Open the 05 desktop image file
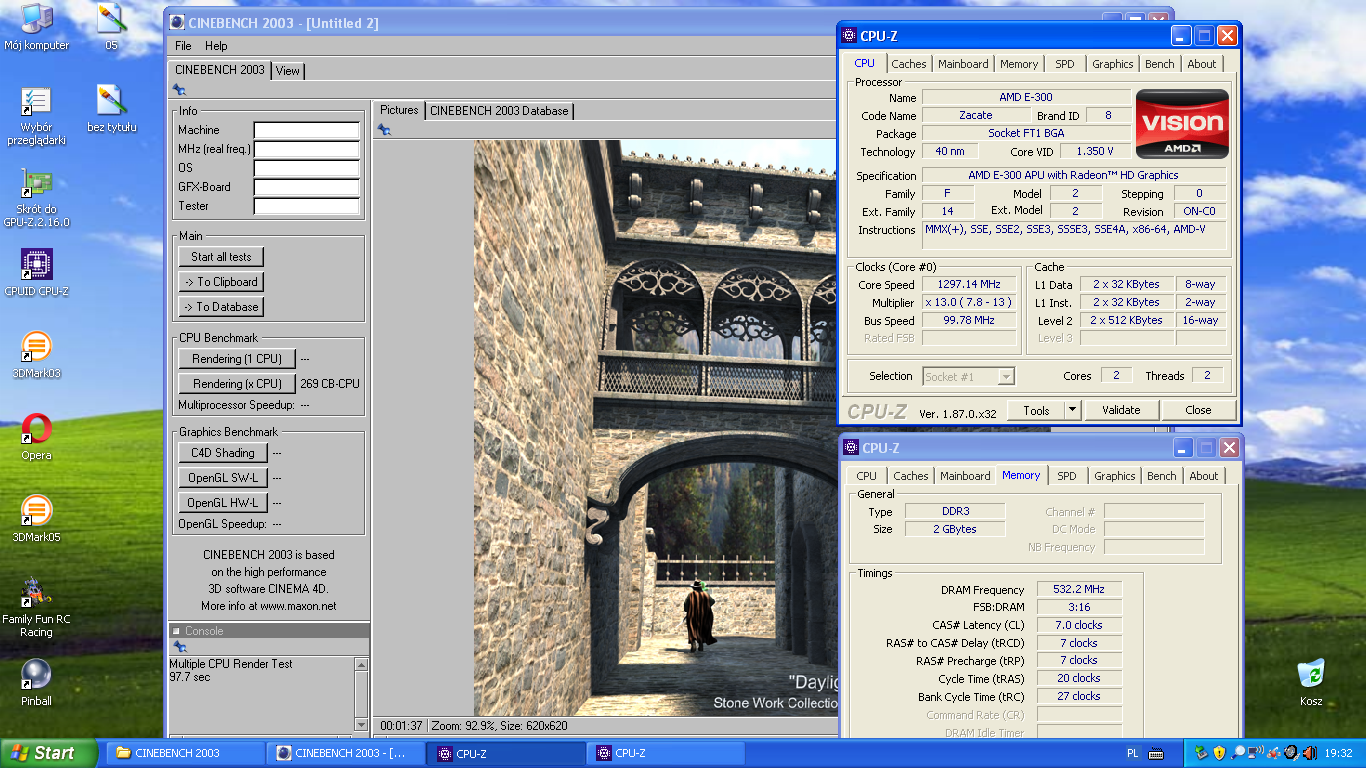The height and width of the screenshot is (768, 1366). (111, 27)
